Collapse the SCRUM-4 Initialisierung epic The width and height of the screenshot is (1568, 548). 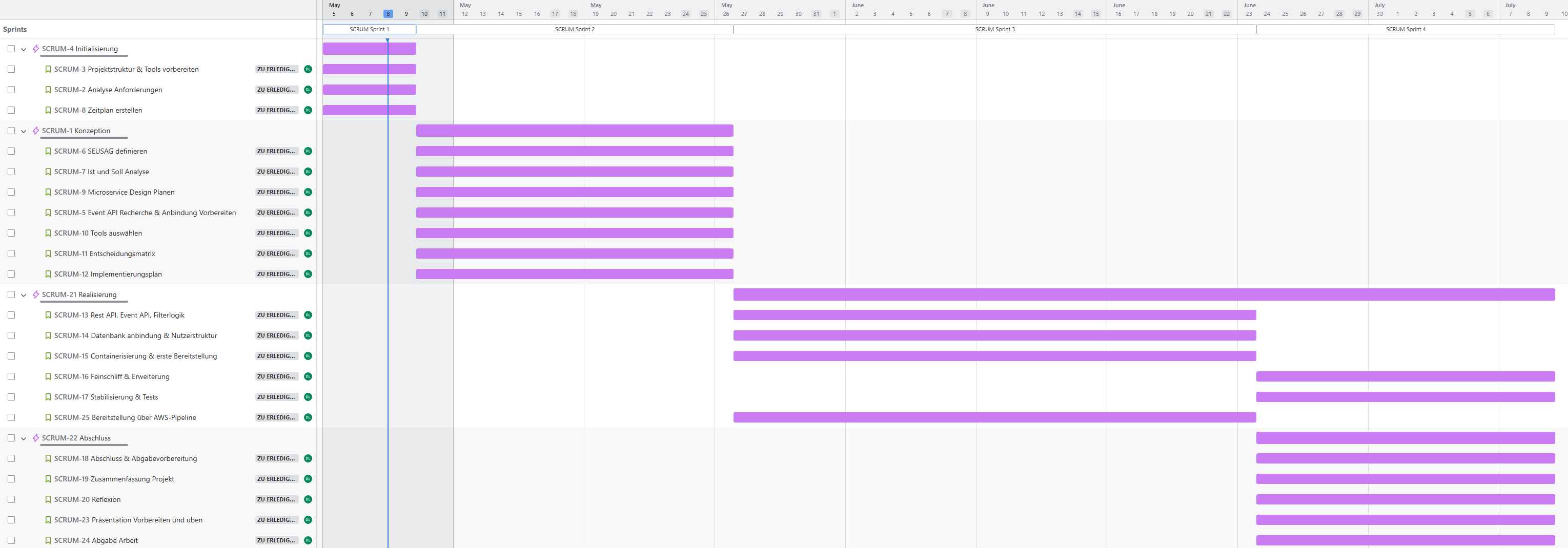tap(24, 49)
